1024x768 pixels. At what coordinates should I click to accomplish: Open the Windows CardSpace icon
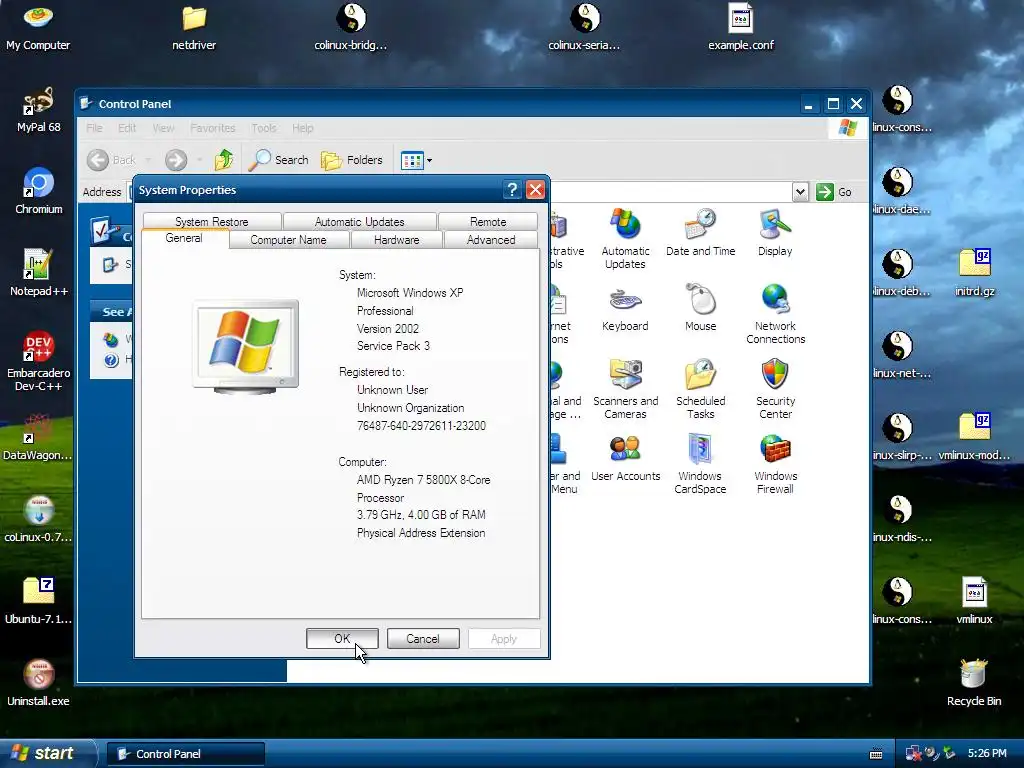(700, 464)
